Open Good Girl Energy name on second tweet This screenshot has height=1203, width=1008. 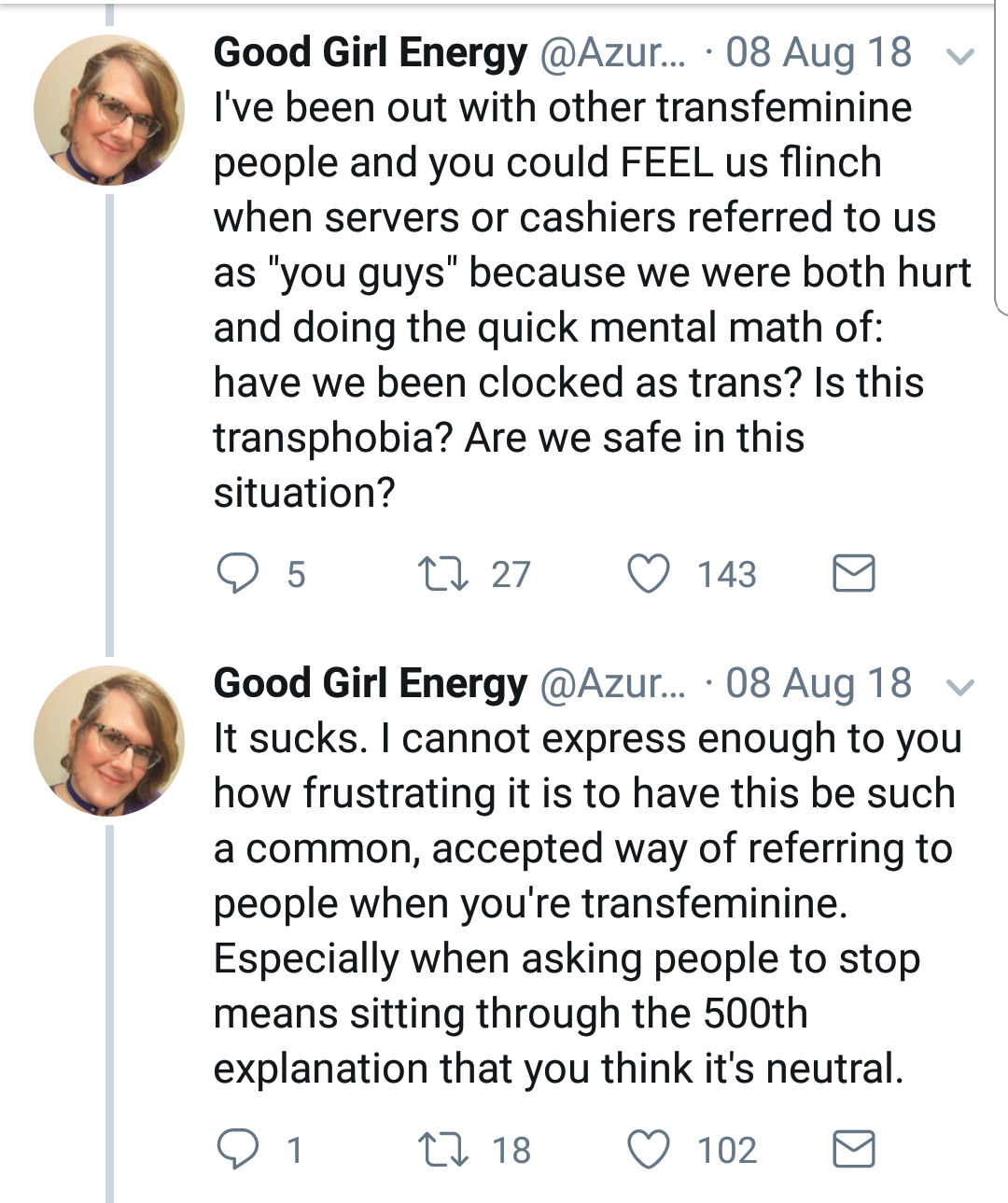[371, 684]
